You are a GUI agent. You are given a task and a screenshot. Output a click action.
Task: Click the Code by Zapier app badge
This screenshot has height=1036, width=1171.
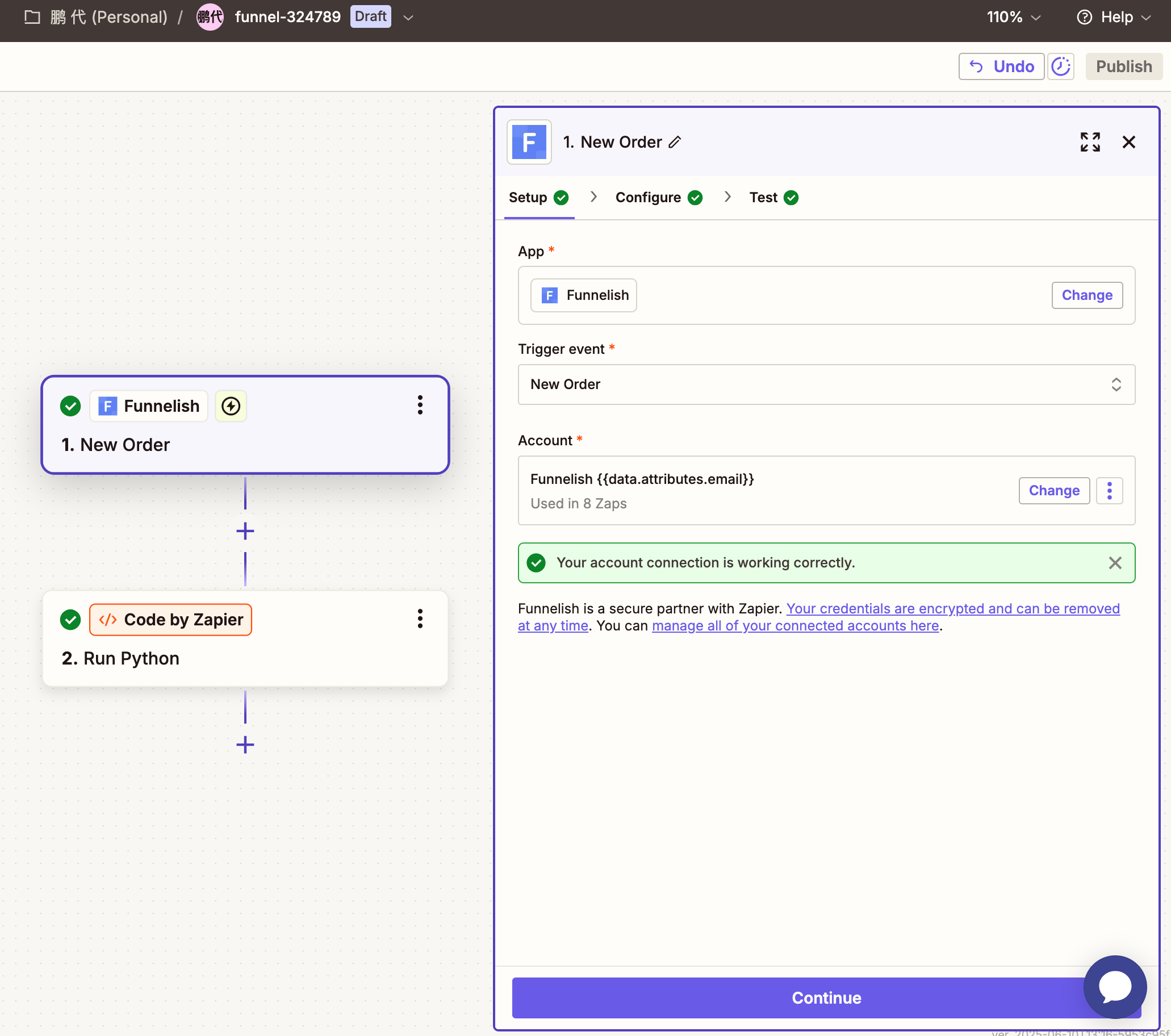pos(171,620)
